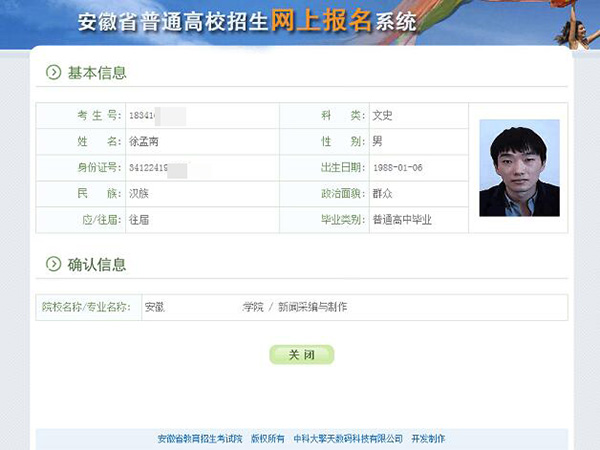
Task: Click the ID number value 34122419
Action: coord(148,168)
